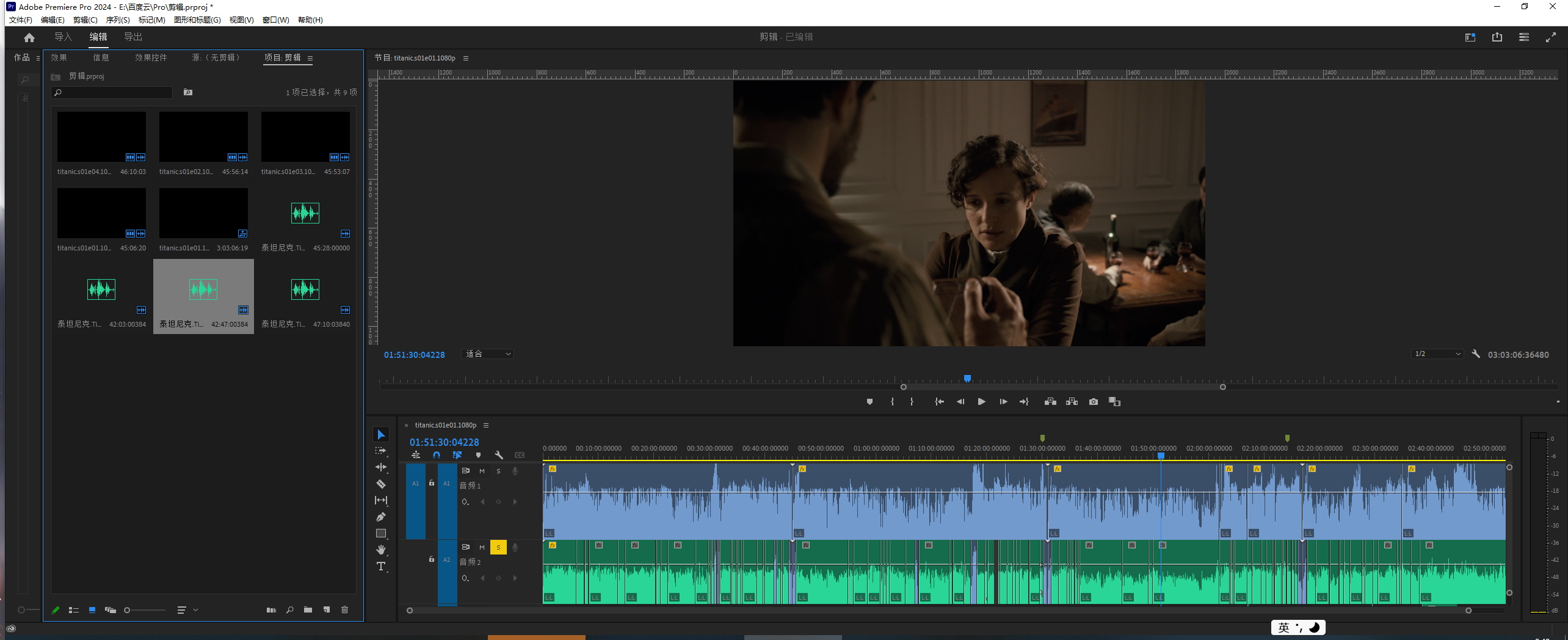Open the Home screen icon
Image resolution: width=1568 pixels, height=640 pixels.
(29, 37)
